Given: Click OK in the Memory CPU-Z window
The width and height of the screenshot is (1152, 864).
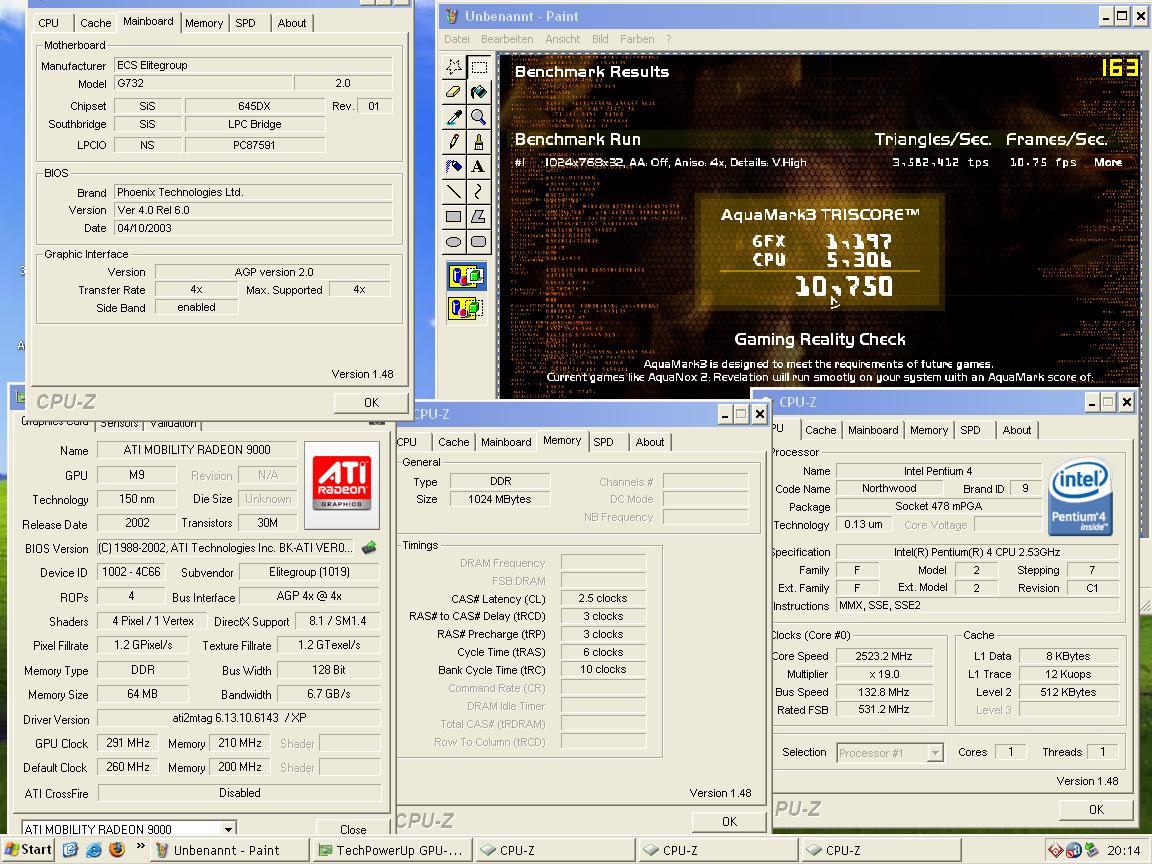Looking at the screenshot, I should (x=730, y=821).
